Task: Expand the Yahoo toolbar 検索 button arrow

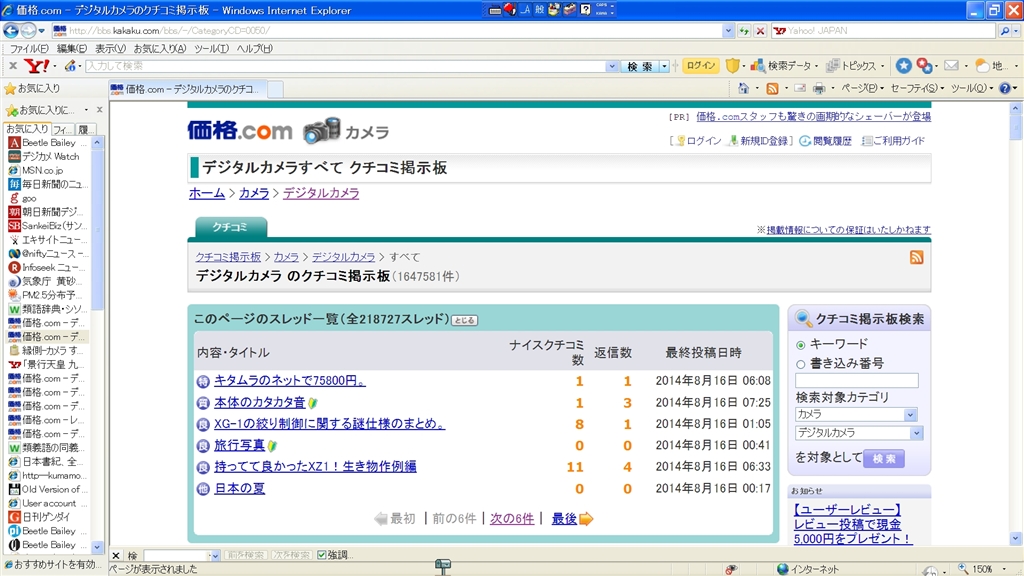Action: (x=664, y=66)
